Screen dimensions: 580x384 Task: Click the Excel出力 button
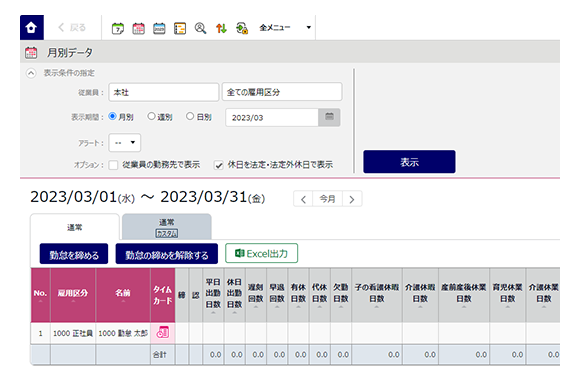coord(262,253)
